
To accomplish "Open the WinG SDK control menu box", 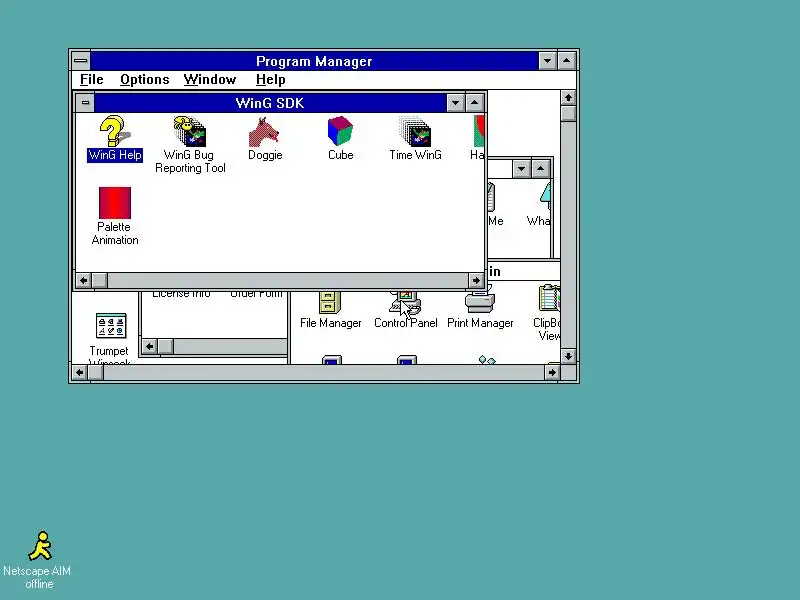I will pos(85,103).
